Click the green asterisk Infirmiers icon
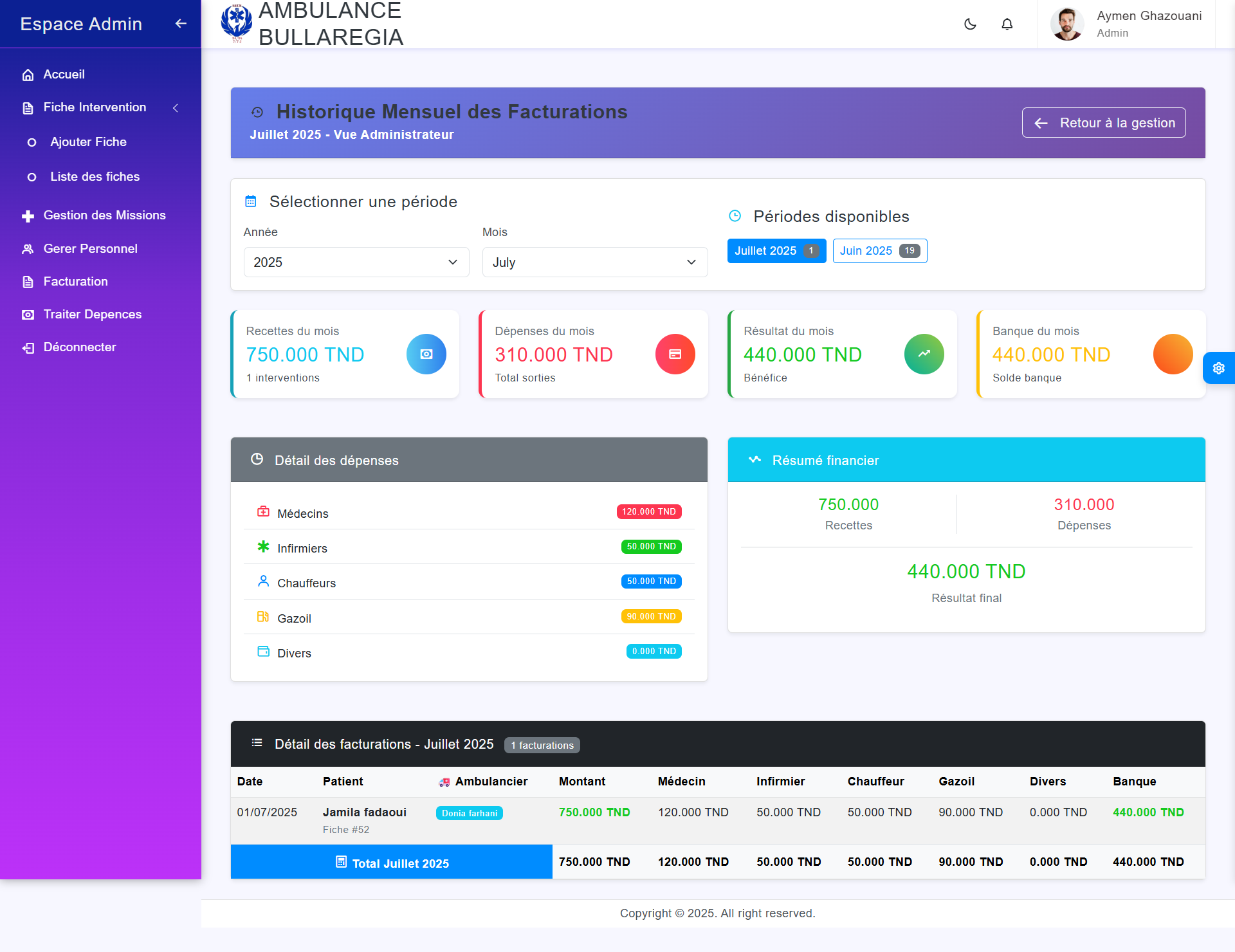 coord(263,547)
